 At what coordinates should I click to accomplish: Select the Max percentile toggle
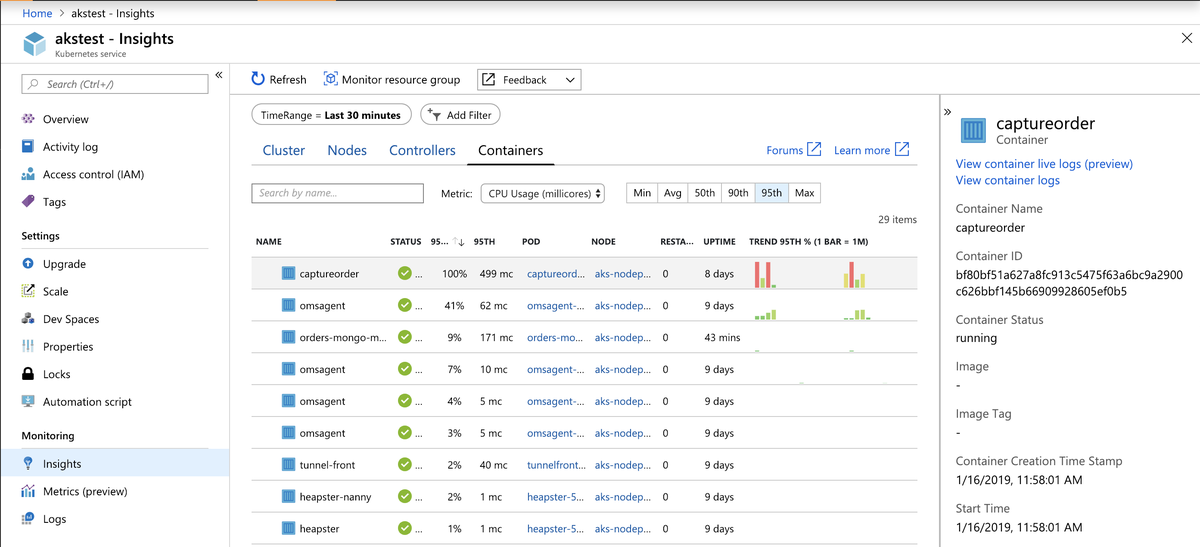804,193
